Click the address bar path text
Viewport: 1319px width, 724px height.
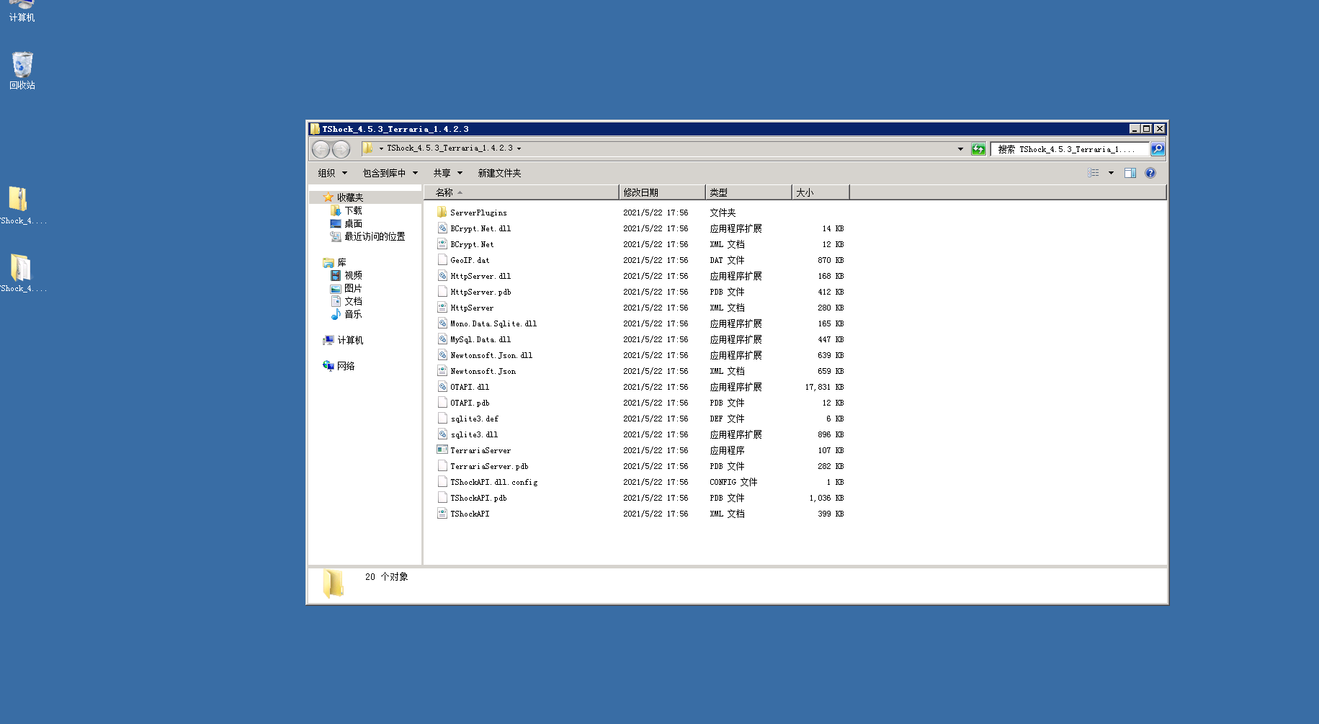coord(449,148)
